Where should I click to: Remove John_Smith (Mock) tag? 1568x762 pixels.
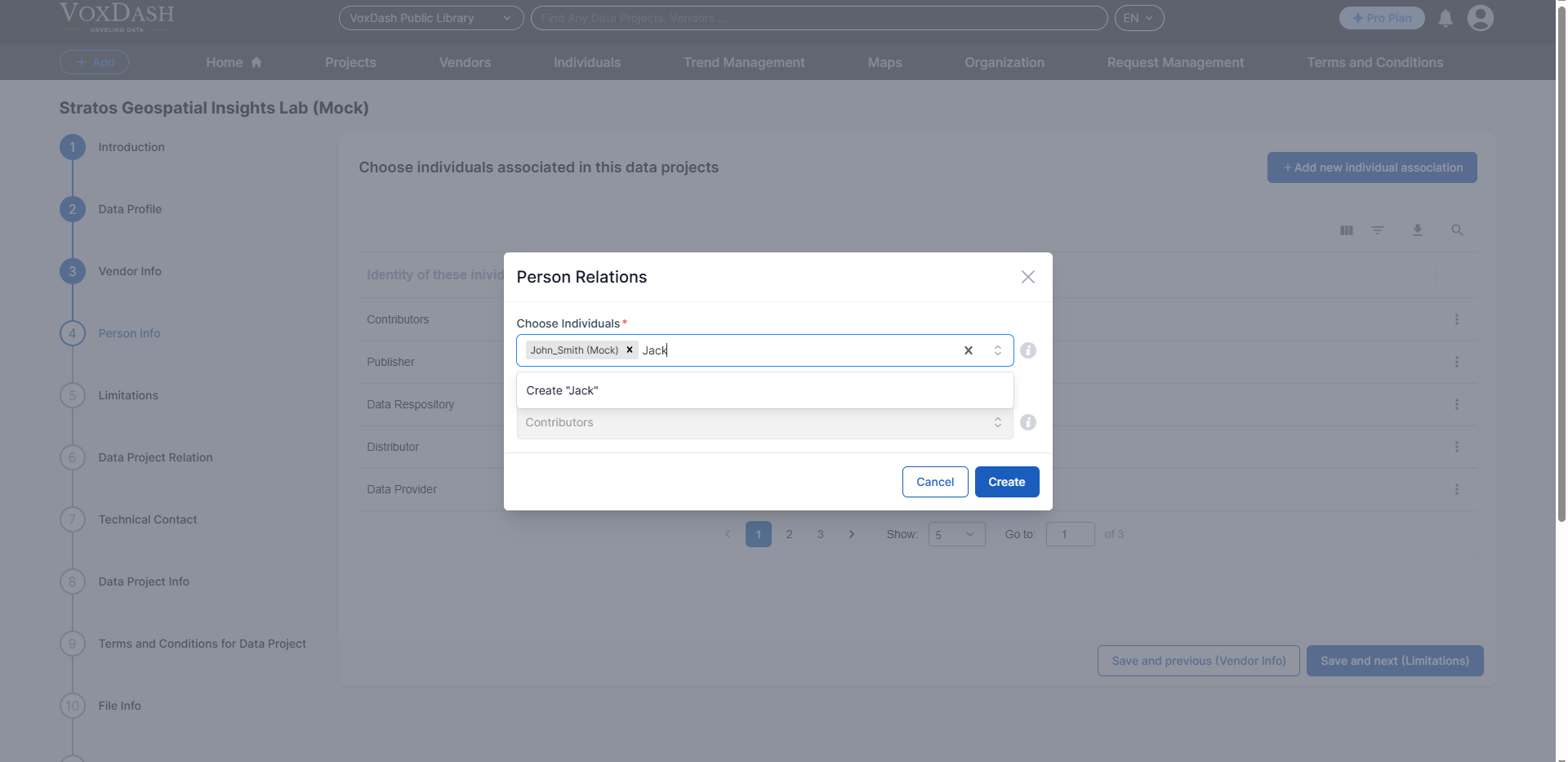coord(630,350)
